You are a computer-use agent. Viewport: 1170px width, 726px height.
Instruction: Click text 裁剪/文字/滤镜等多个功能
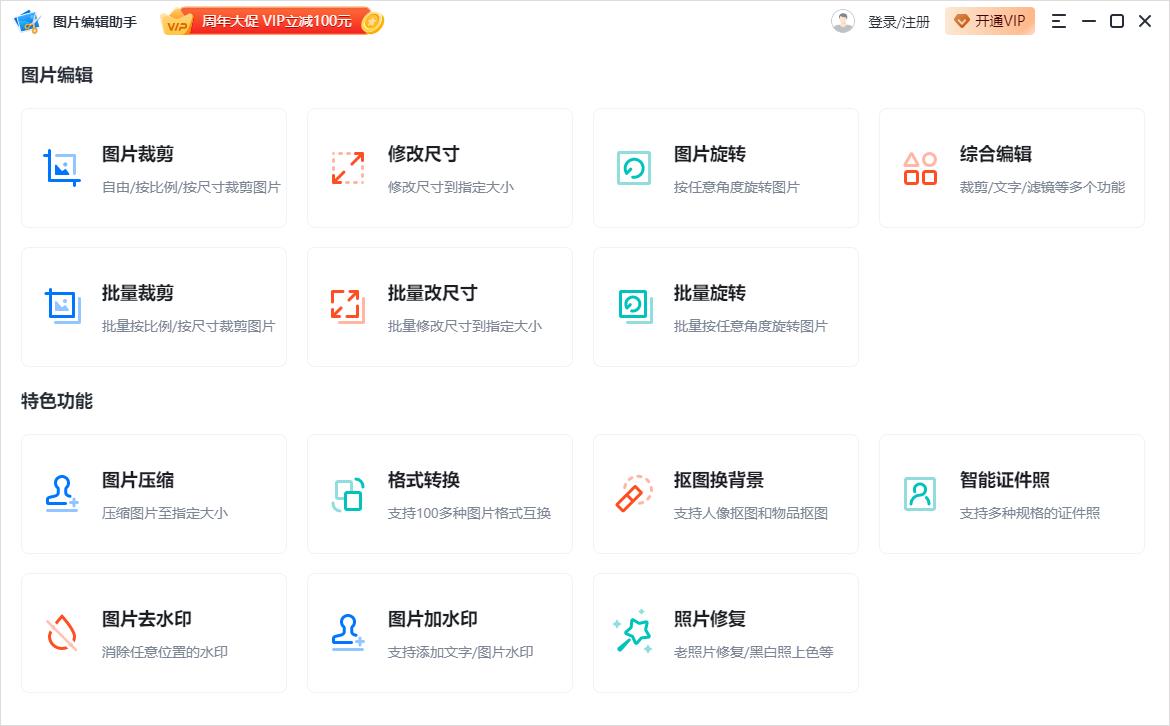(1042, 187)
